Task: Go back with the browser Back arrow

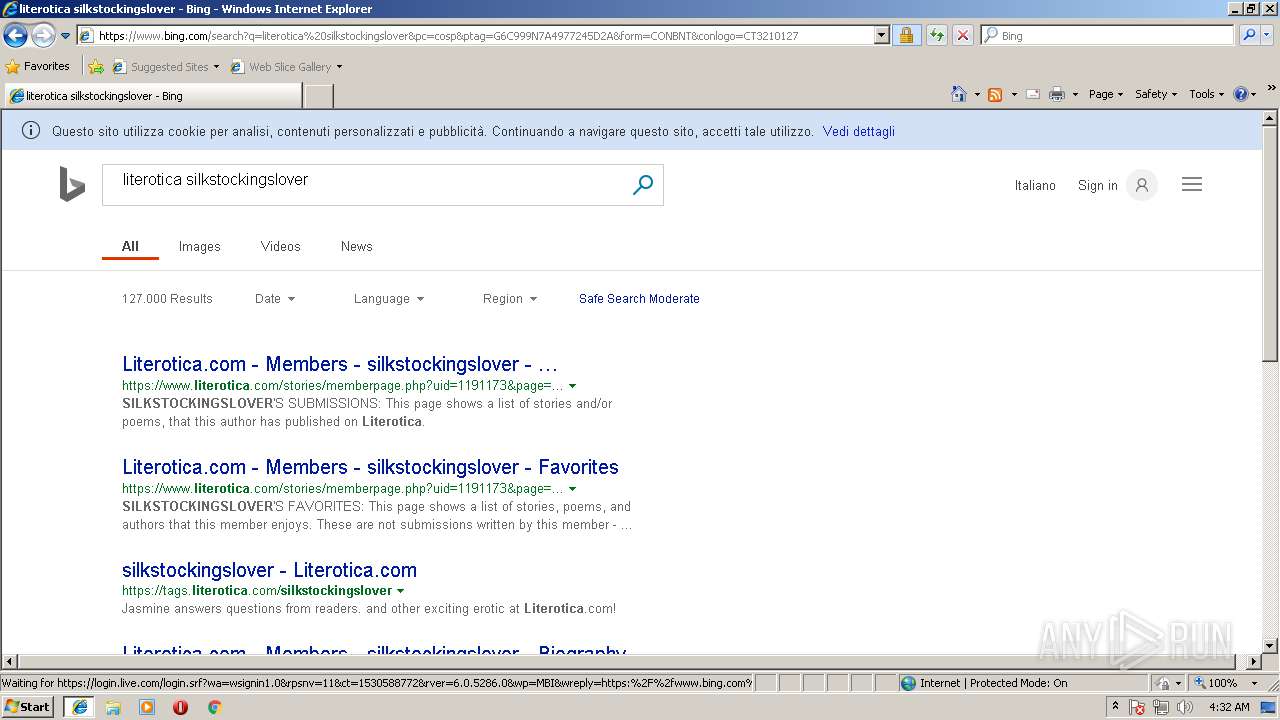Action: pyautogui.click(x=15, y=35)
